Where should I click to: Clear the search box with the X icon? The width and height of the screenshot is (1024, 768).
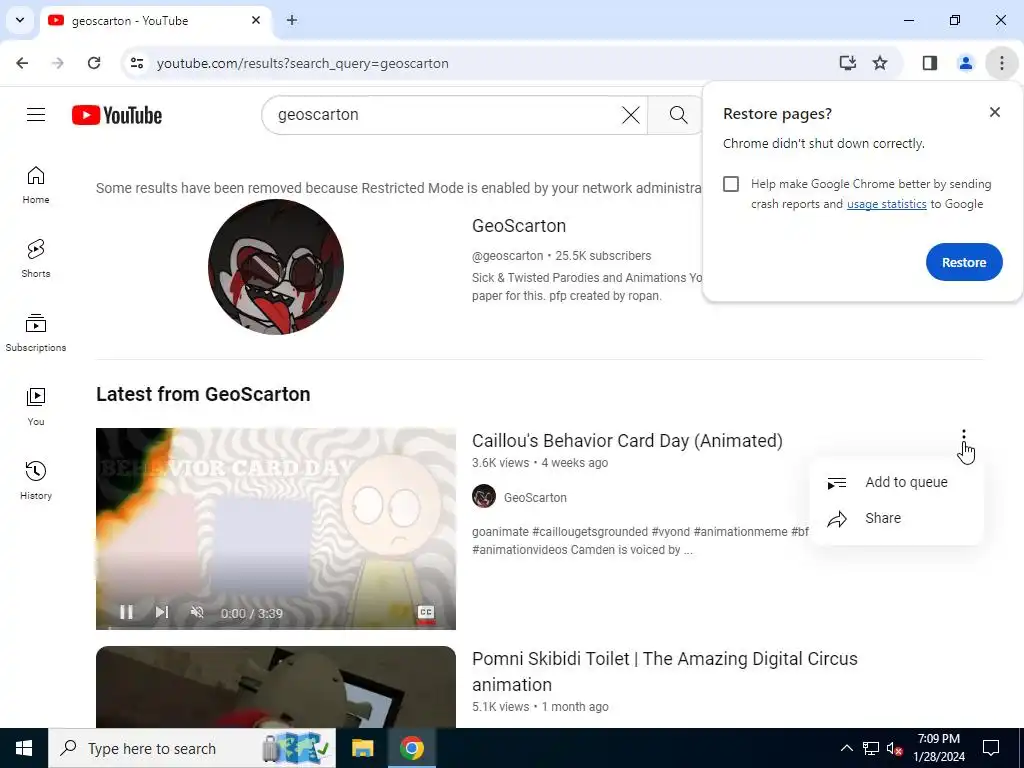click(630, 115)
